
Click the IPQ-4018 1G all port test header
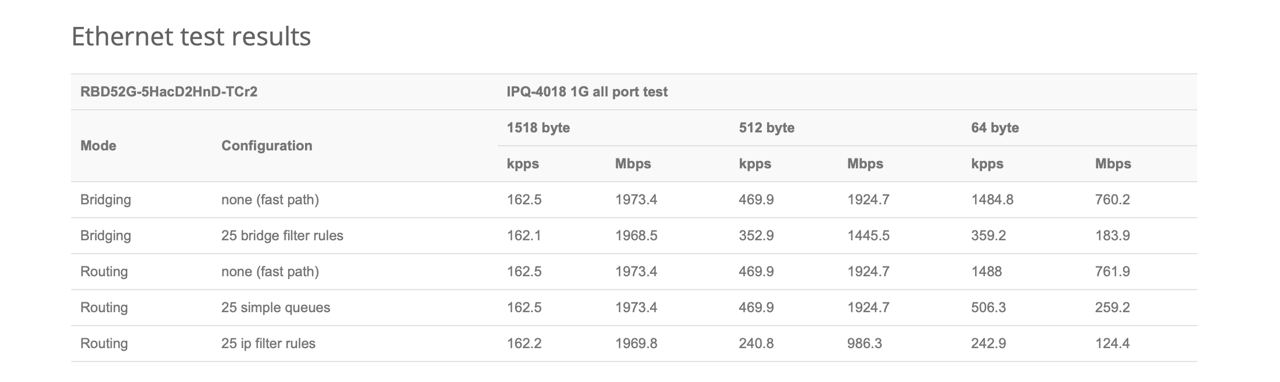(x=587, y=92)
